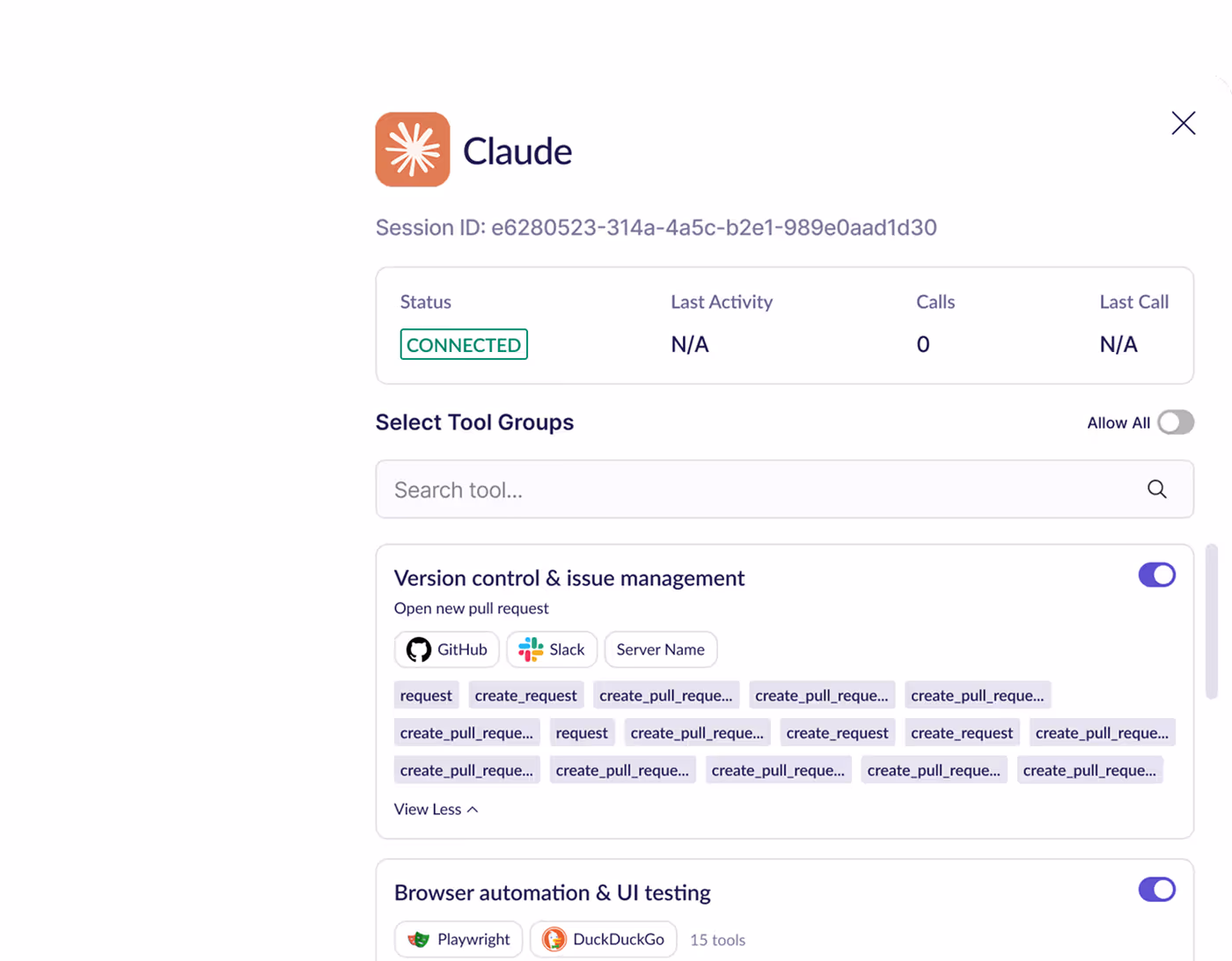The image size is (1232, 961).
Task: Click the N/A value under Last Call
Action: coord(1118,344)
